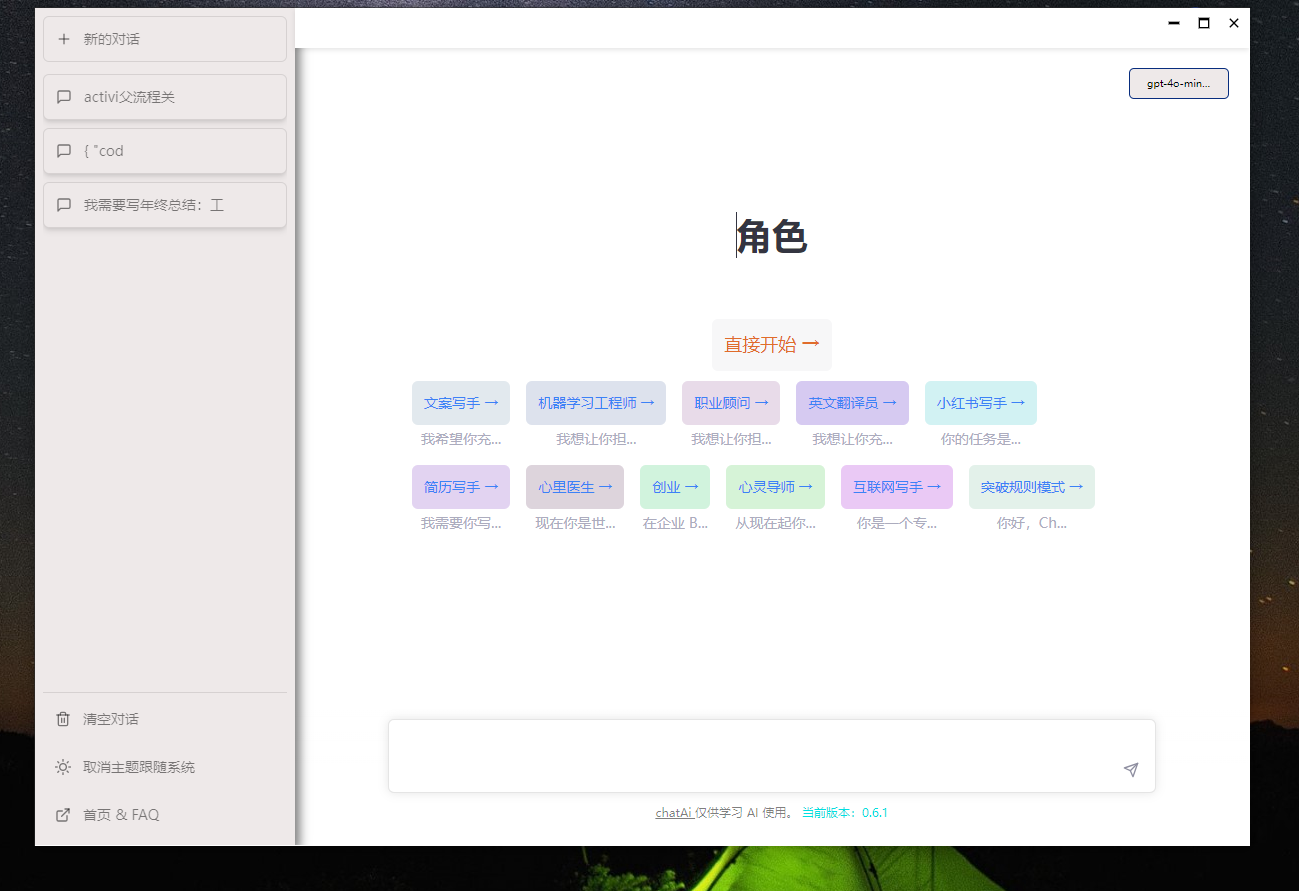Click chat bubble icon beside { "cod
The image size is (1299, 891).
click(x=64, y=151)
